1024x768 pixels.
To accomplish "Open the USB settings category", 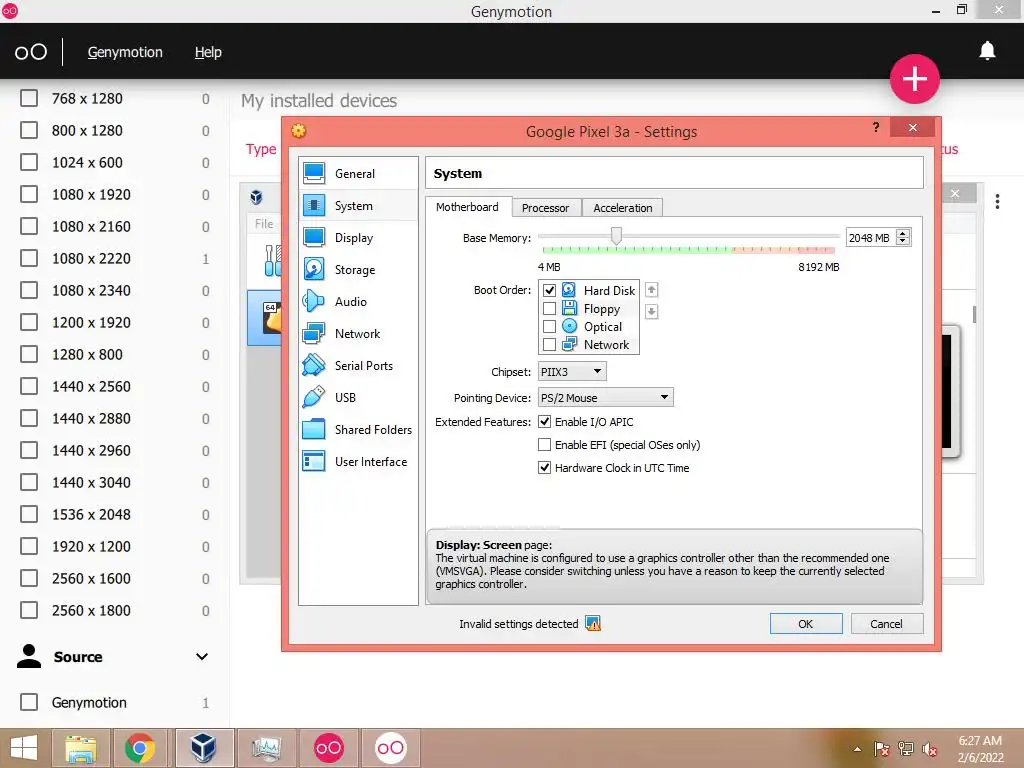I will pos(357,398).
